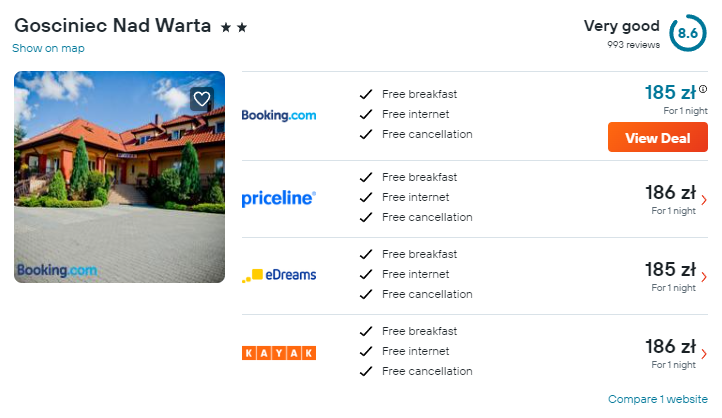
Task: Select the KAYAK 186 zł price
Action: pos(670,346)
